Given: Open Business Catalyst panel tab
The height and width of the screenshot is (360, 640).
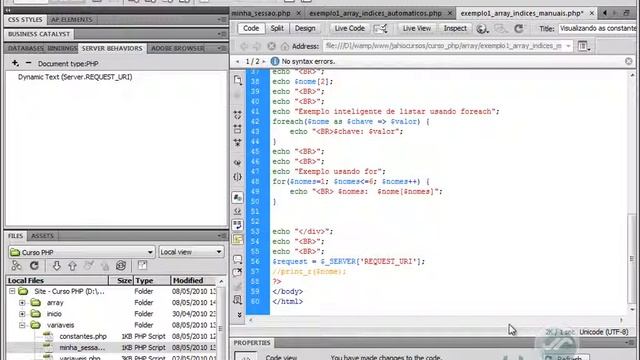Looking at the screenshot, I should pyautogui.click(x=39, y=34).
